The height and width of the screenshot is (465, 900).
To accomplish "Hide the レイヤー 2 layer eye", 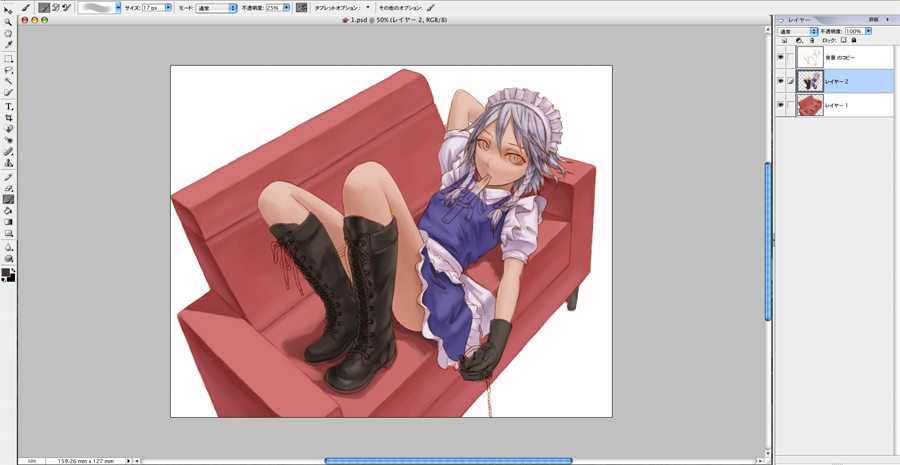I will coord(781,81).
